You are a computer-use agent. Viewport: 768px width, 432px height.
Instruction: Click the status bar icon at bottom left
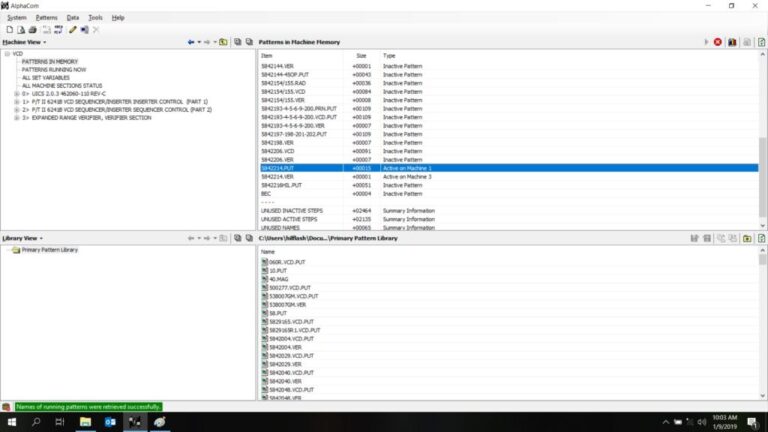tap(6, 407)
